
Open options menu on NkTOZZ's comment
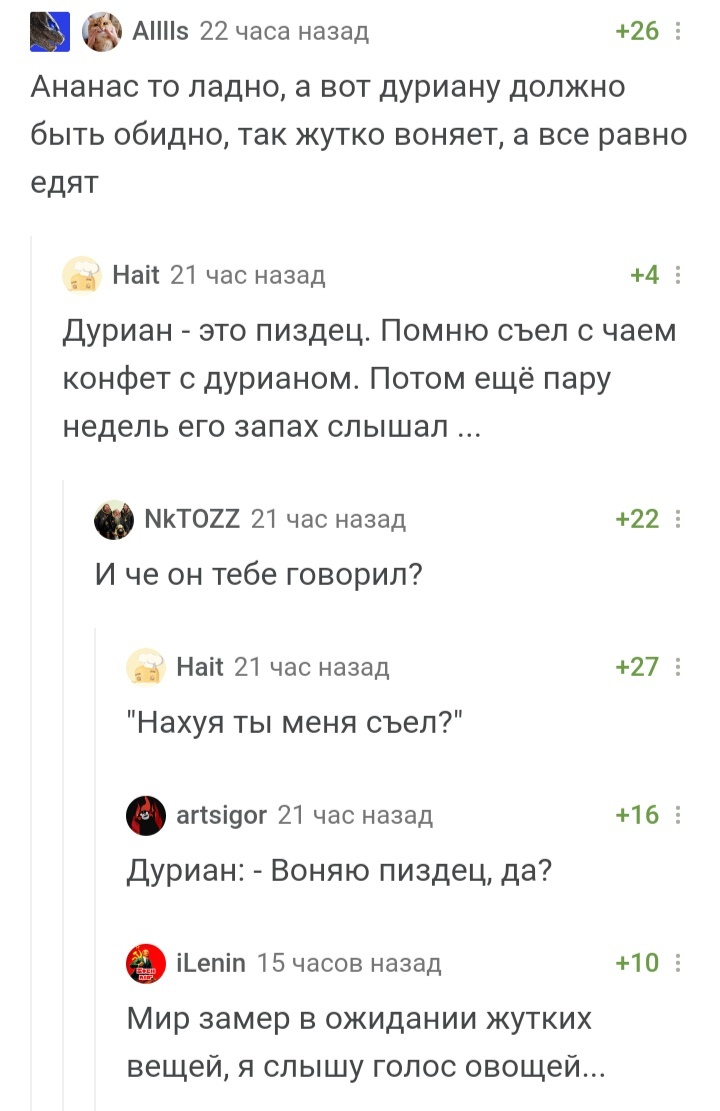(x=679, y=519)
